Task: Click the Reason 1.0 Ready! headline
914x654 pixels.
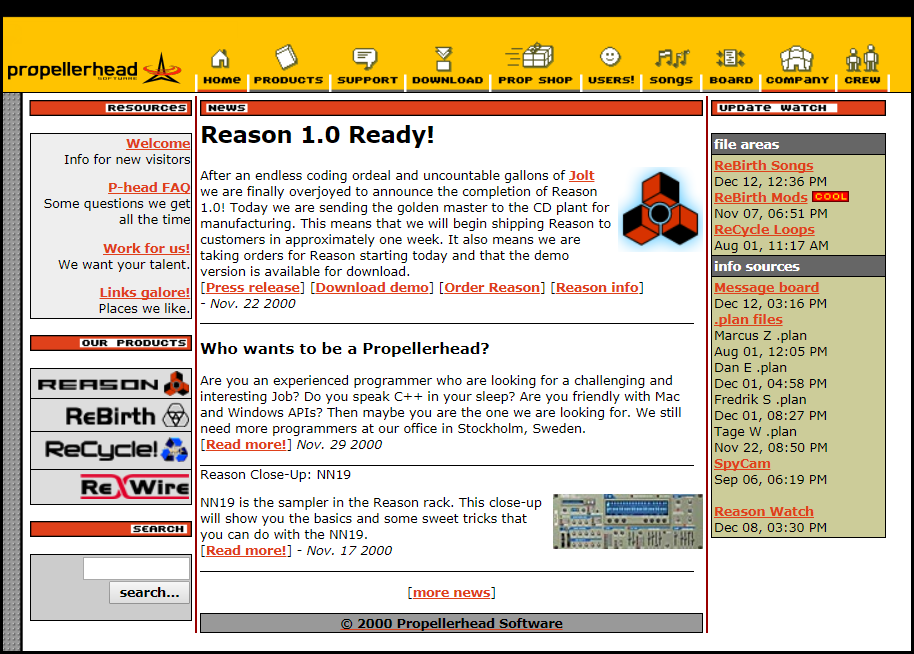Action: [x=317, y=135]
